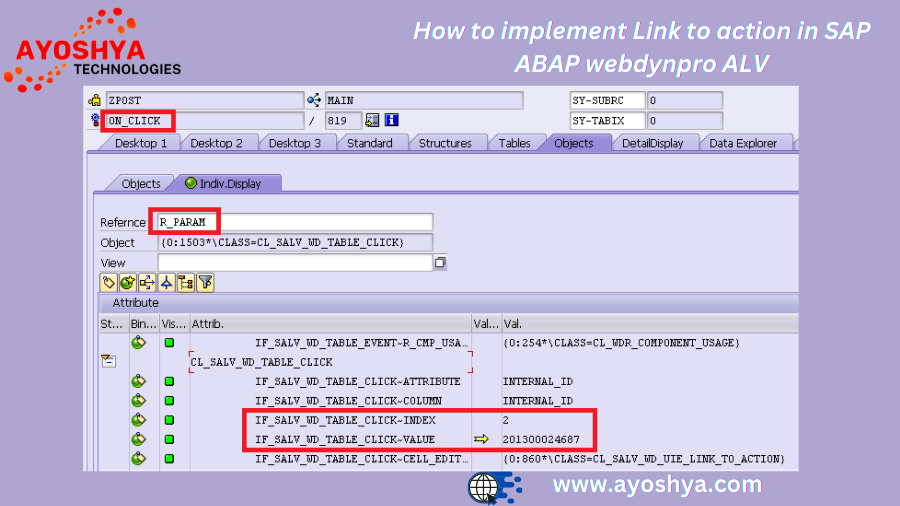Image resolution: width=900 pixels, height=506 pixels.
Task: Click the Val. column header
Action: point(650,324)
